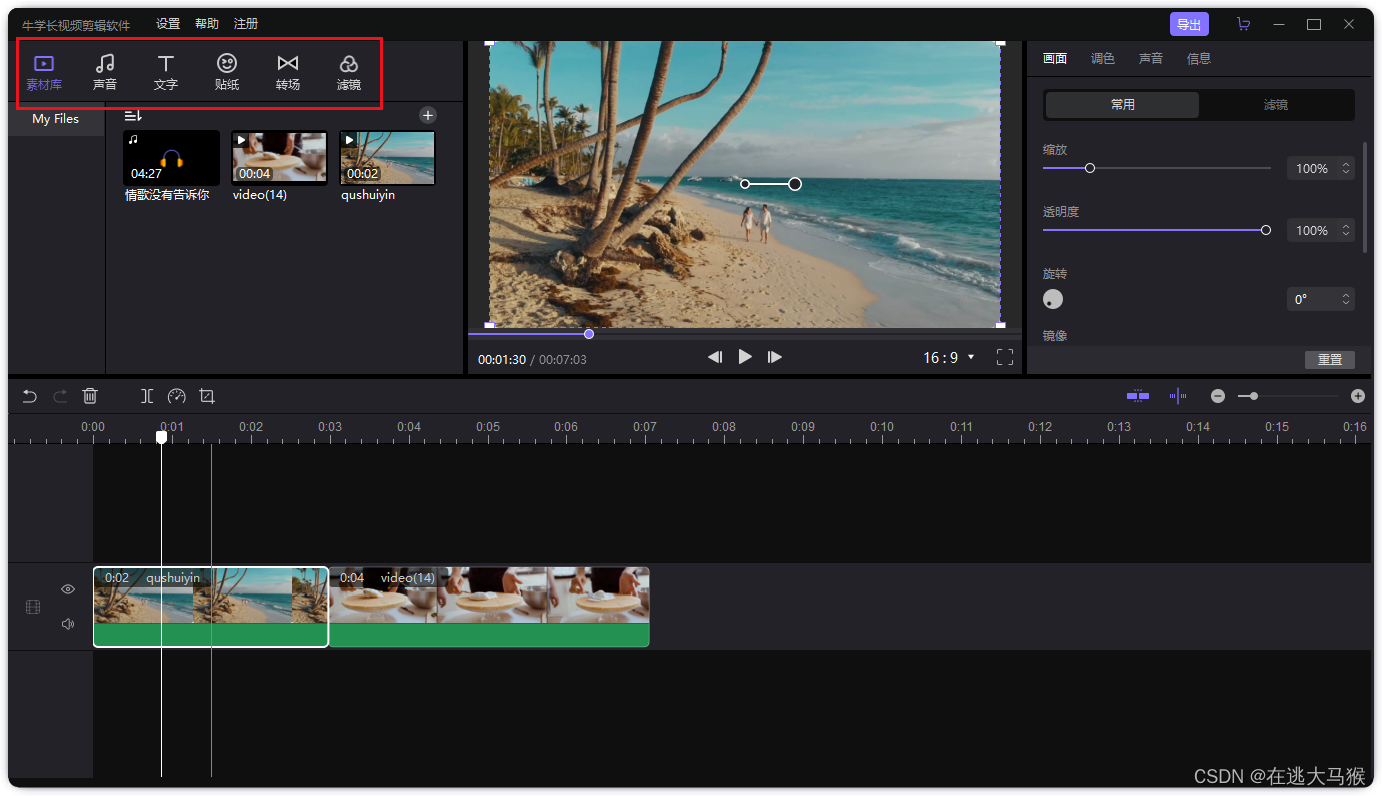The width and height of the screenshot is (1382, 796).
Task: Select the 情歌没有告诉你 audio thumbnail
Action: [x=171, y=158]
